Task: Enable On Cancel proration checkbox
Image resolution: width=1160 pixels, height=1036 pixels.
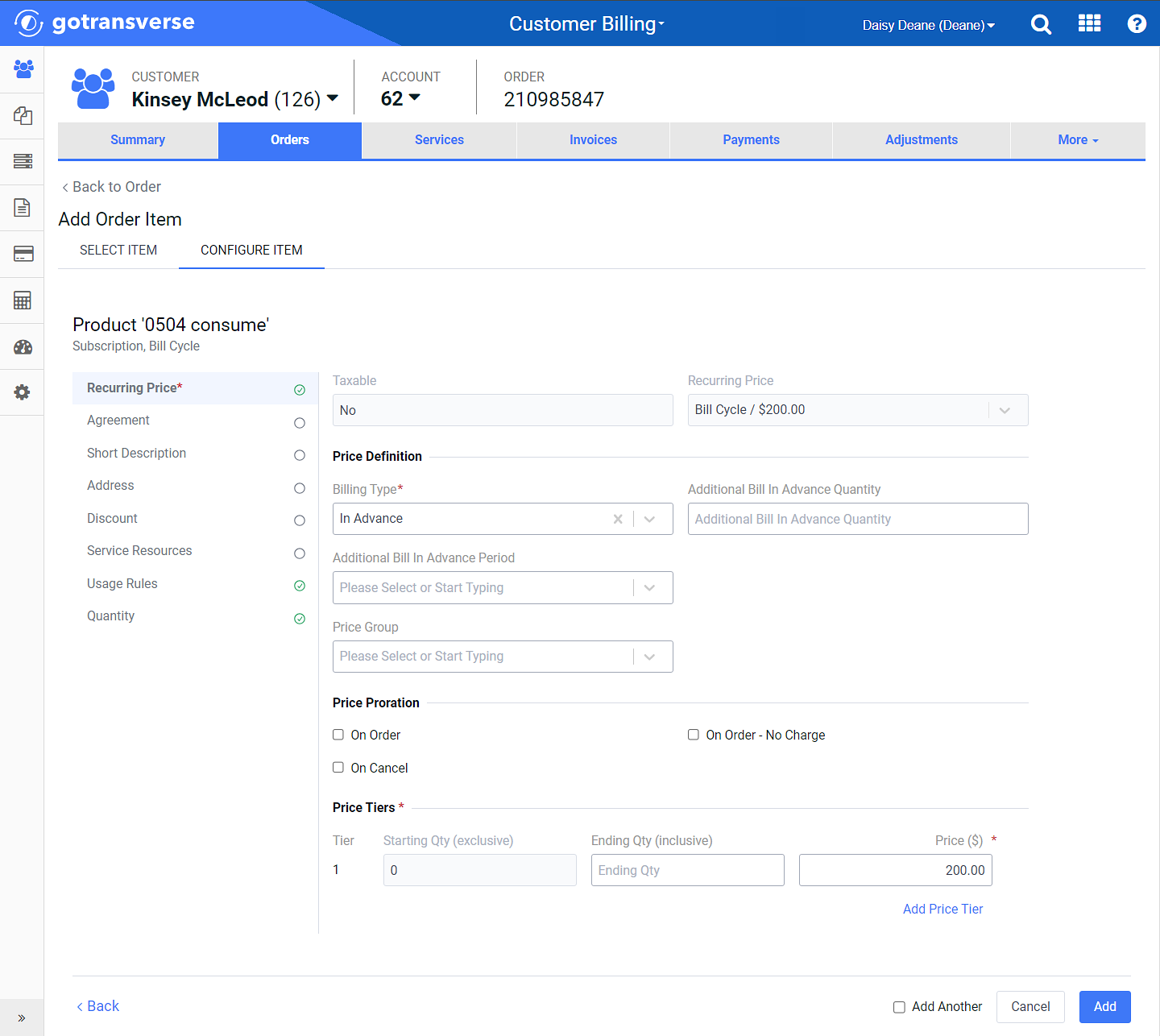Action: tap(338, 768)
